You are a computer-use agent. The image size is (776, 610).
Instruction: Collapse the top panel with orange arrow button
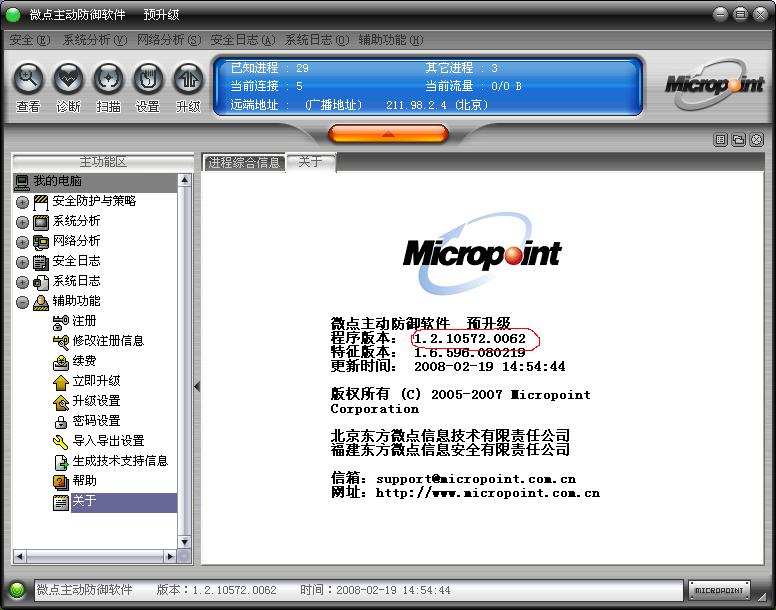point(388,134)
